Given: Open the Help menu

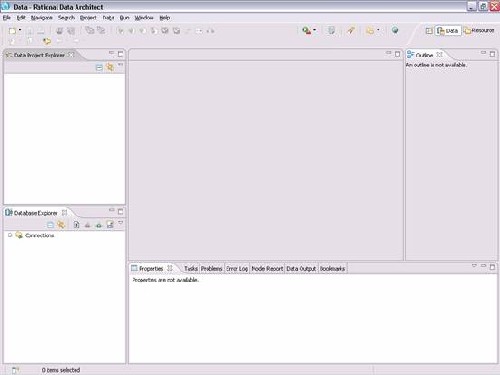Looking at the screenshot, I should click(165, 18).
